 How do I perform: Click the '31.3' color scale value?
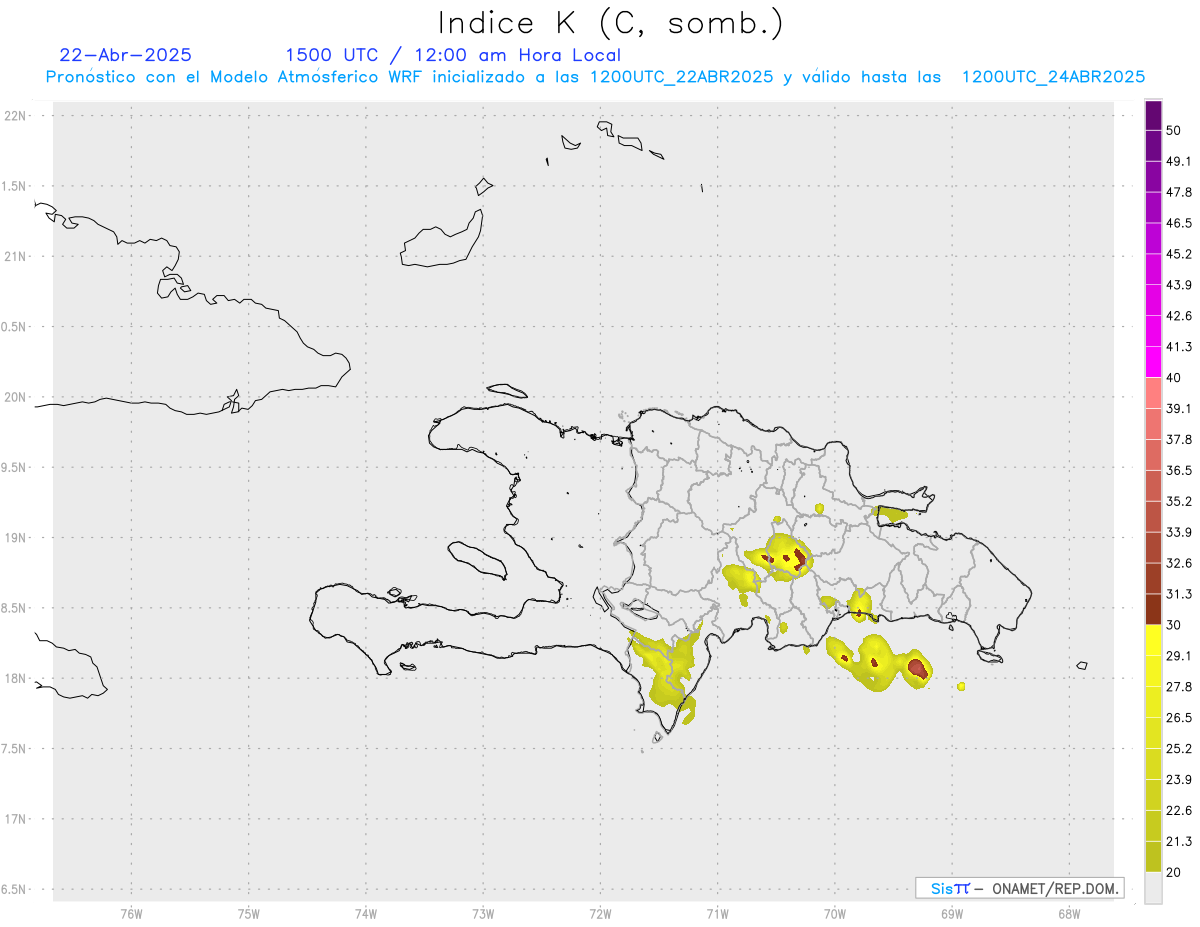coord(1179,594)
